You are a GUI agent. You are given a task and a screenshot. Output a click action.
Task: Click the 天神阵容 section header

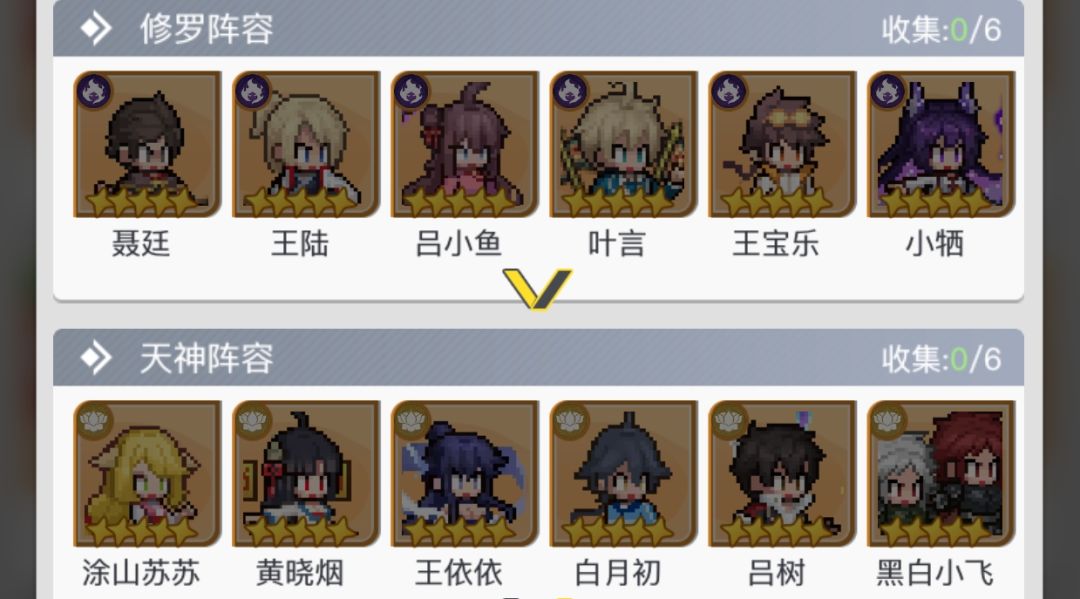click(539, 357)
